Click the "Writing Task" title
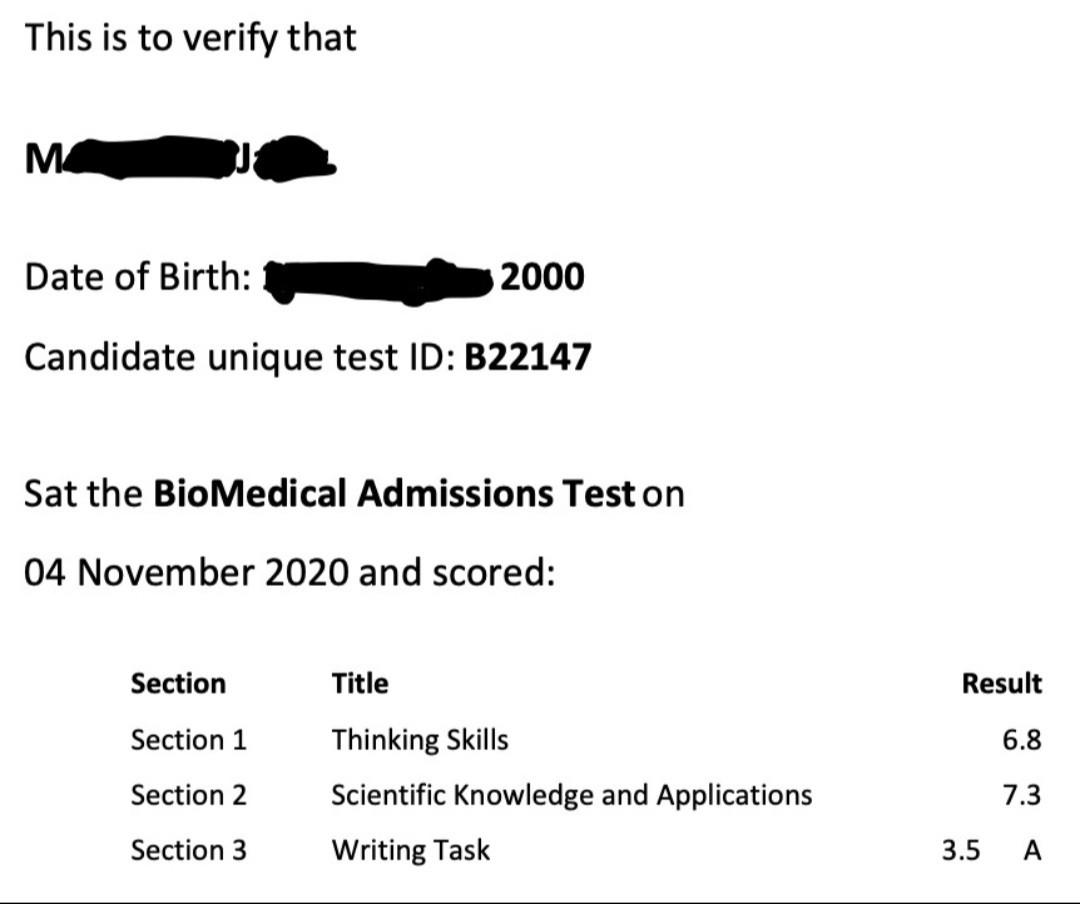This screenshot has width=1080, height=904. [411, 850]
